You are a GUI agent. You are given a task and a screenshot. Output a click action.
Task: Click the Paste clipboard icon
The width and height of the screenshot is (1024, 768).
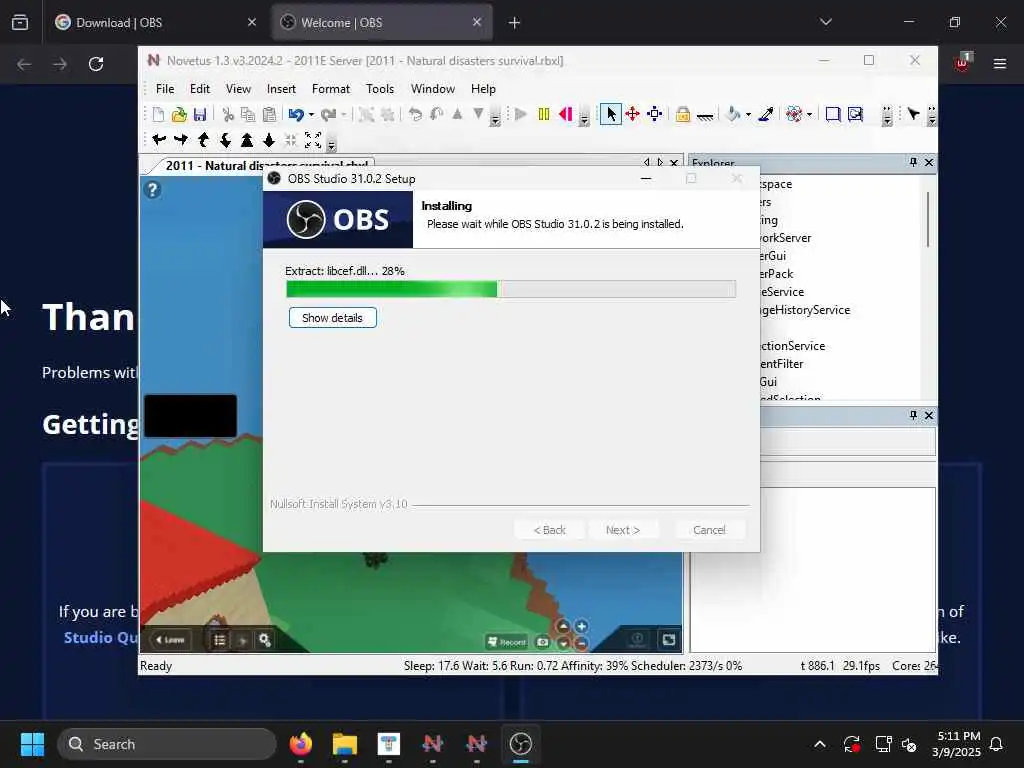coord(269,115)
